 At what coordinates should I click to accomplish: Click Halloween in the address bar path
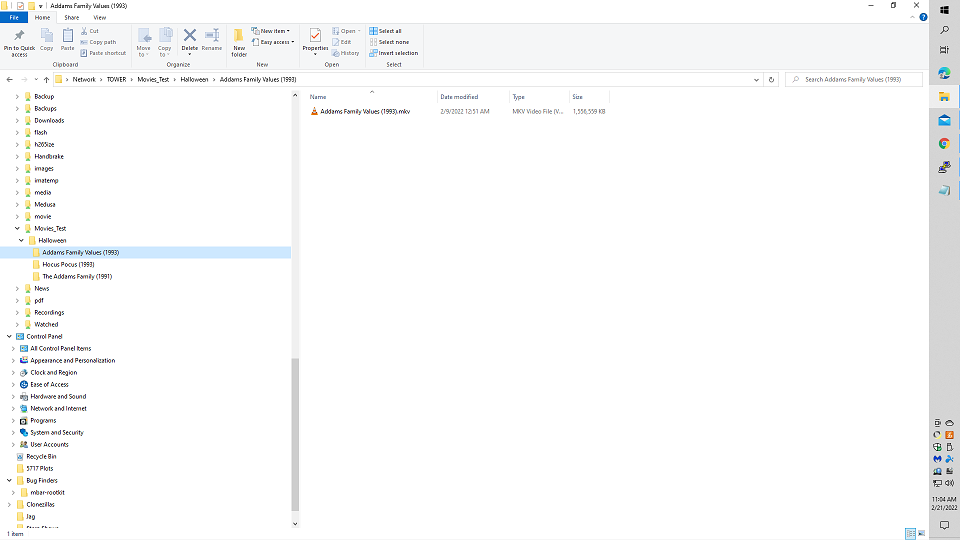pyautogui.click(x=194, y=79)
